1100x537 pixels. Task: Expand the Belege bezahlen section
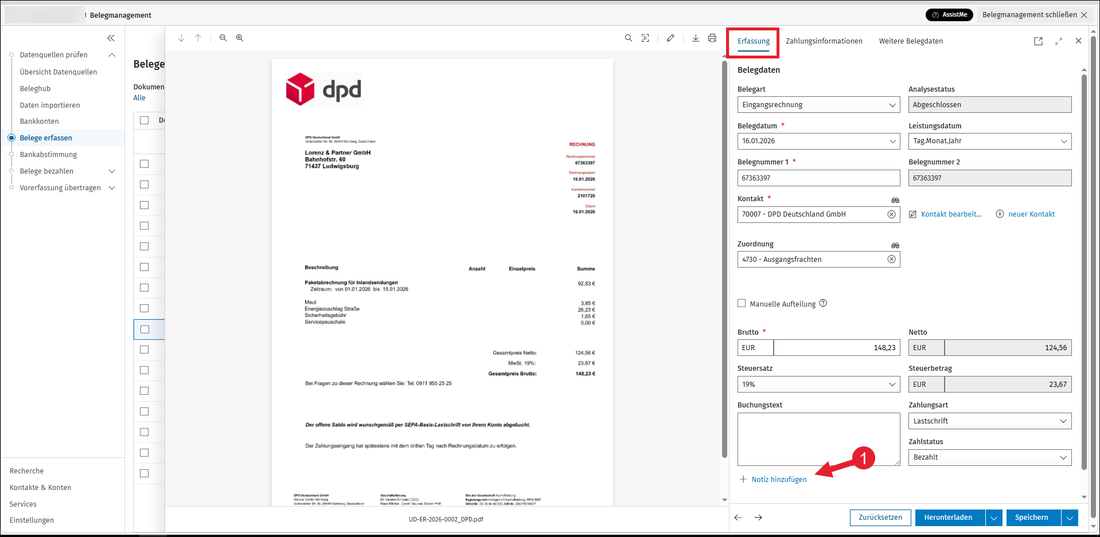112,171
